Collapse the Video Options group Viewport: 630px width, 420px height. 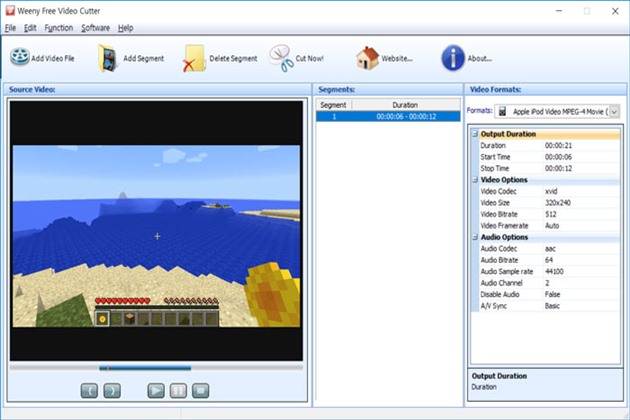[475, 180]
